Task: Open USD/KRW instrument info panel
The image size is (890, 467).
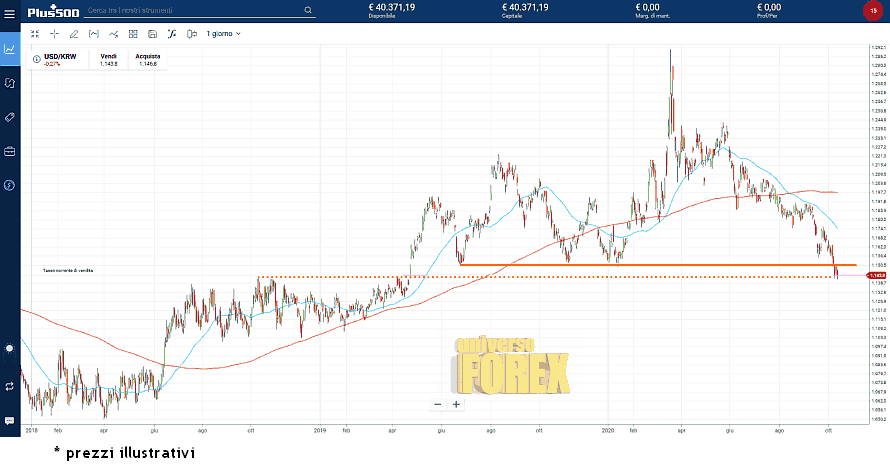Action: (x=37, y=60)
